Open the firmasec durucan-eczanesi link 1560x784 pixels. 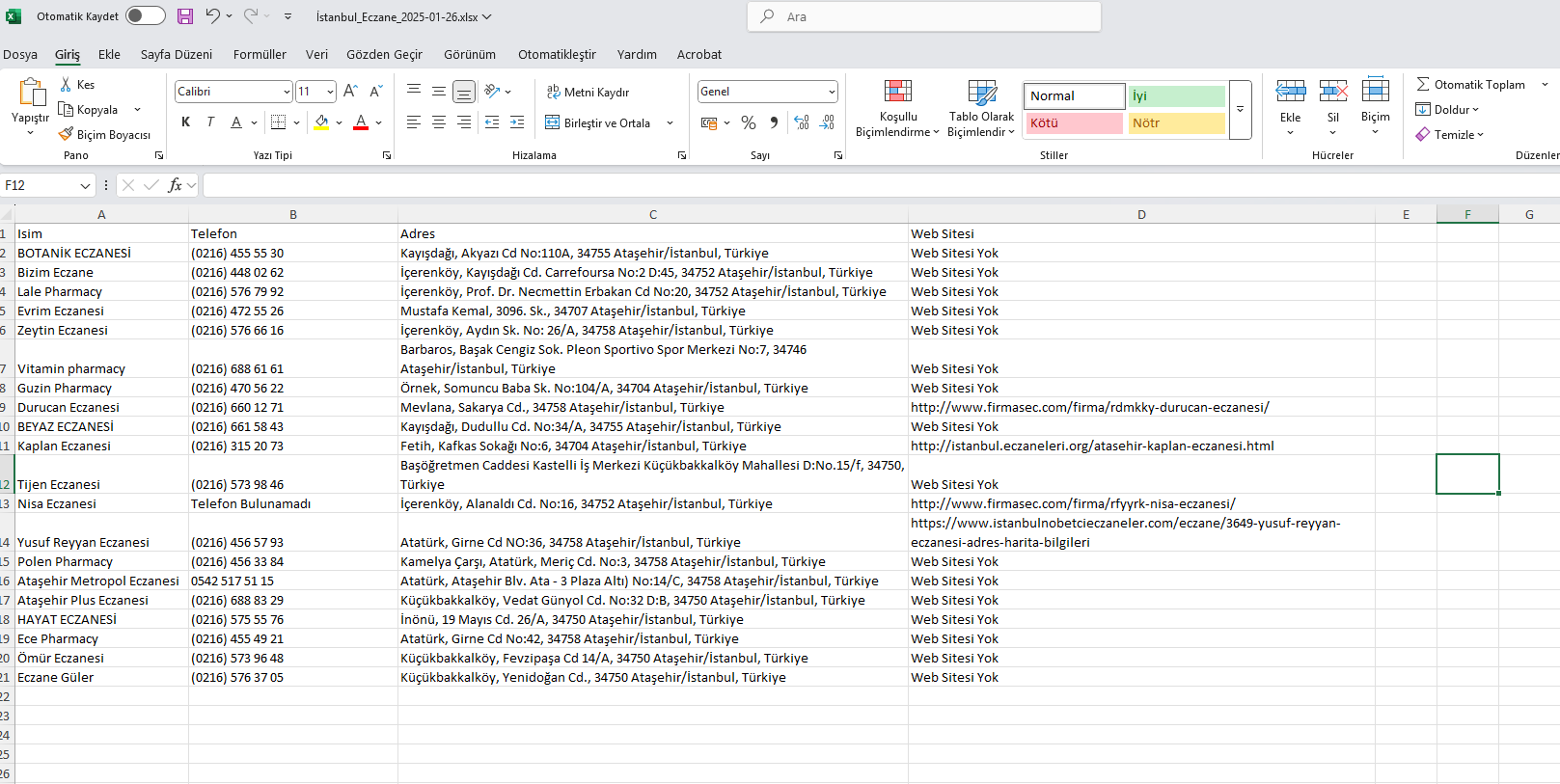1090,407
